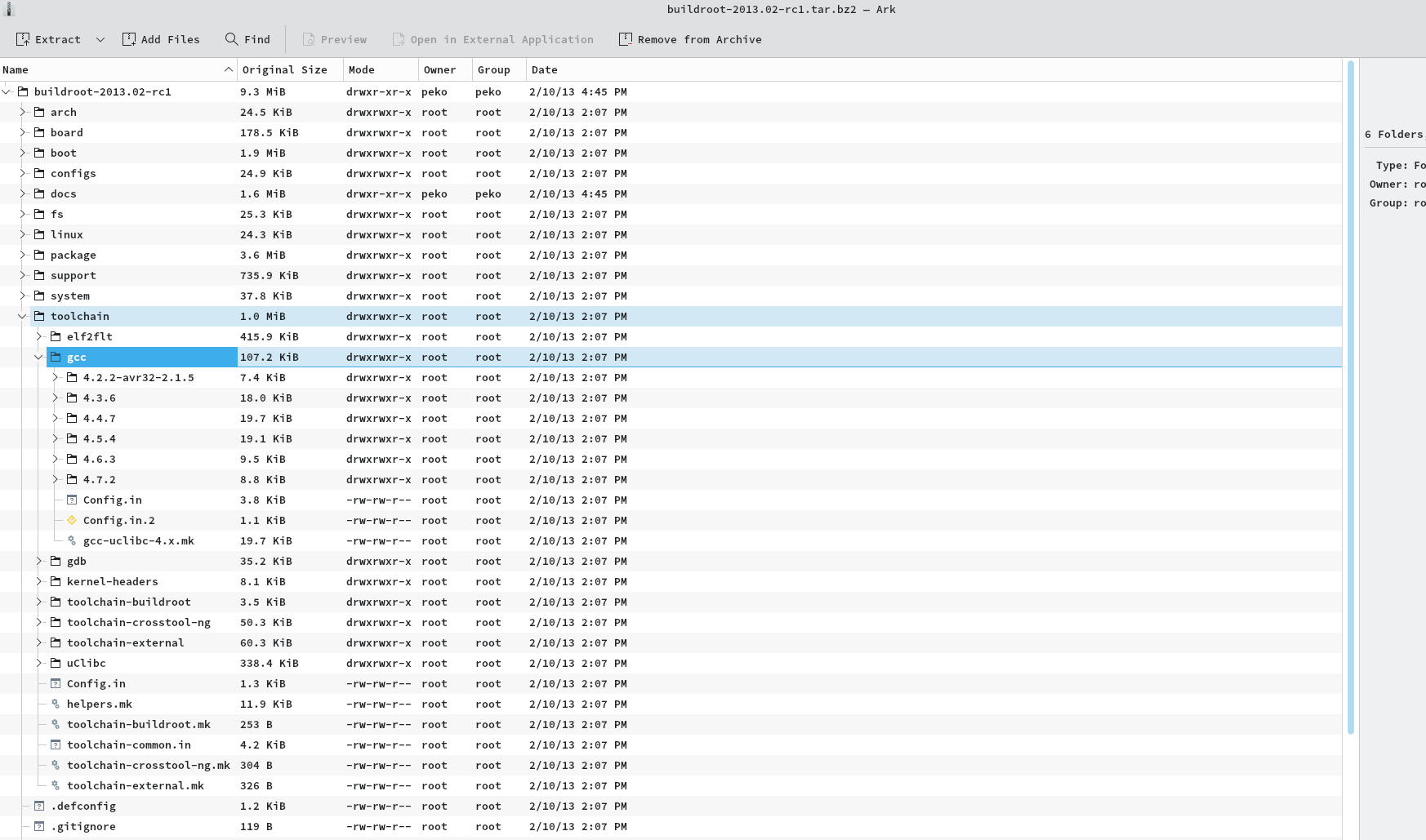Expand the docs folder
The height and width of the screenshot is (840, 1426).
23,193
